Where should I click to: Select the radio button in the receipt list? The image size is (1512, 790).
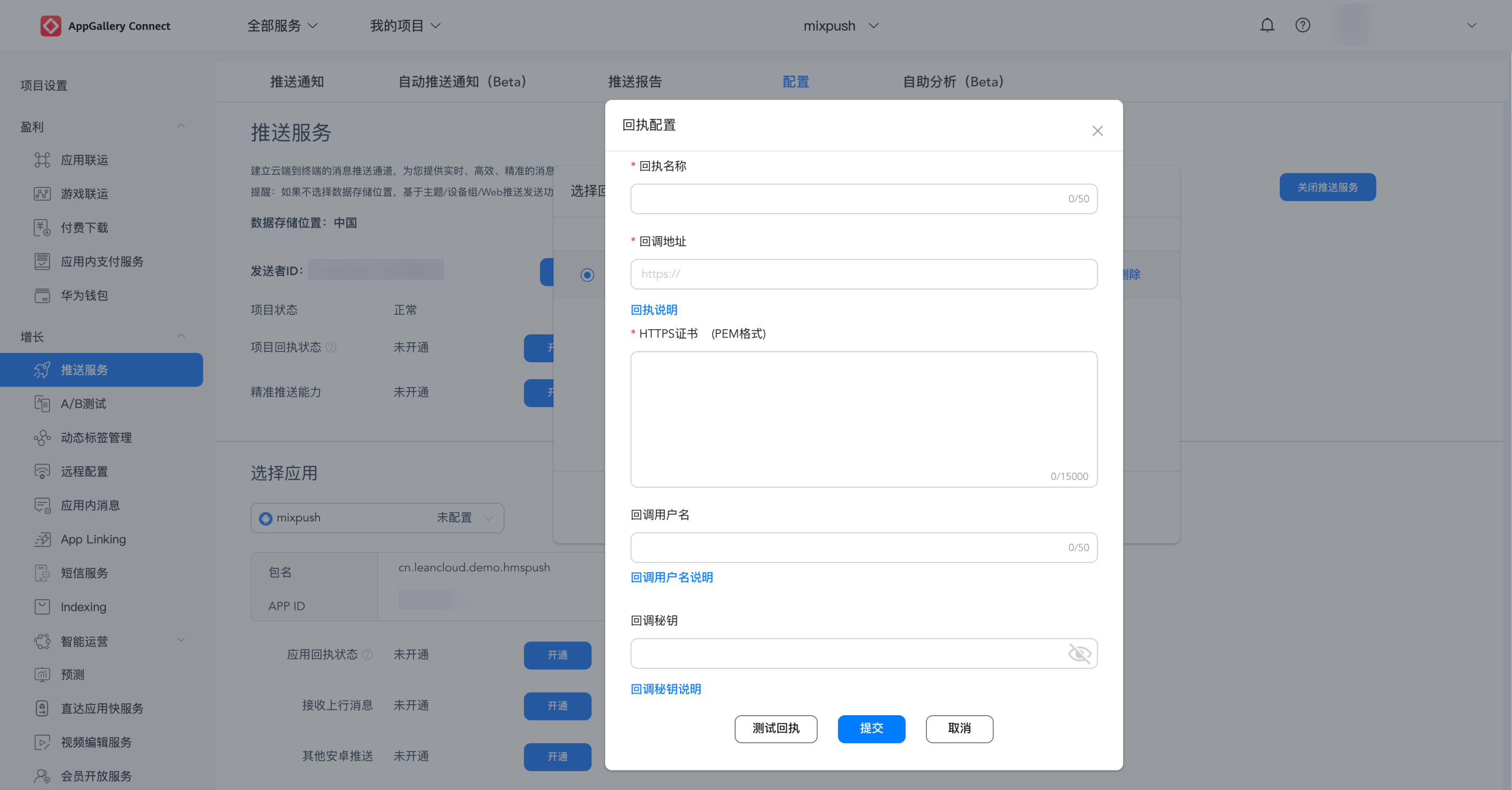click(587, 275)
